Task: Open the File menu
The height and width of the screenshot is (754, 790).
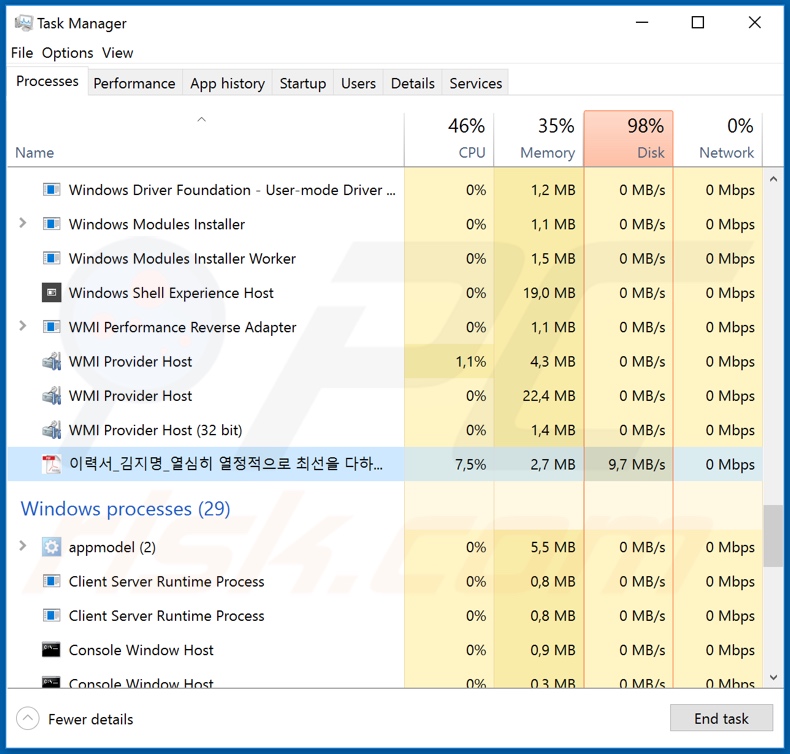Action: [x=22, y=53]
